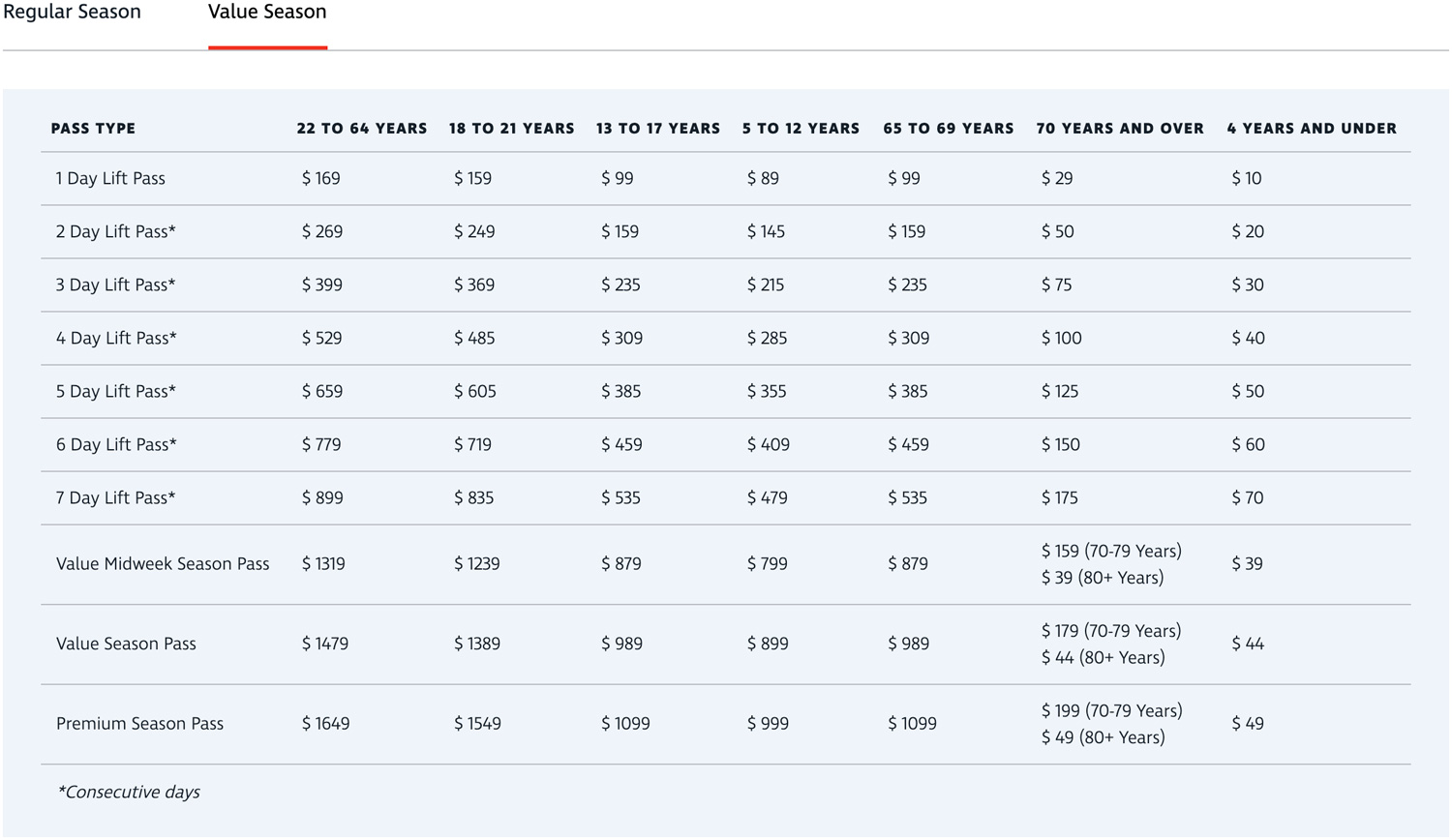Viewport: 1452px width, 840px height.
Task: Click the $ 999 price cell
Action: (768, 724)
